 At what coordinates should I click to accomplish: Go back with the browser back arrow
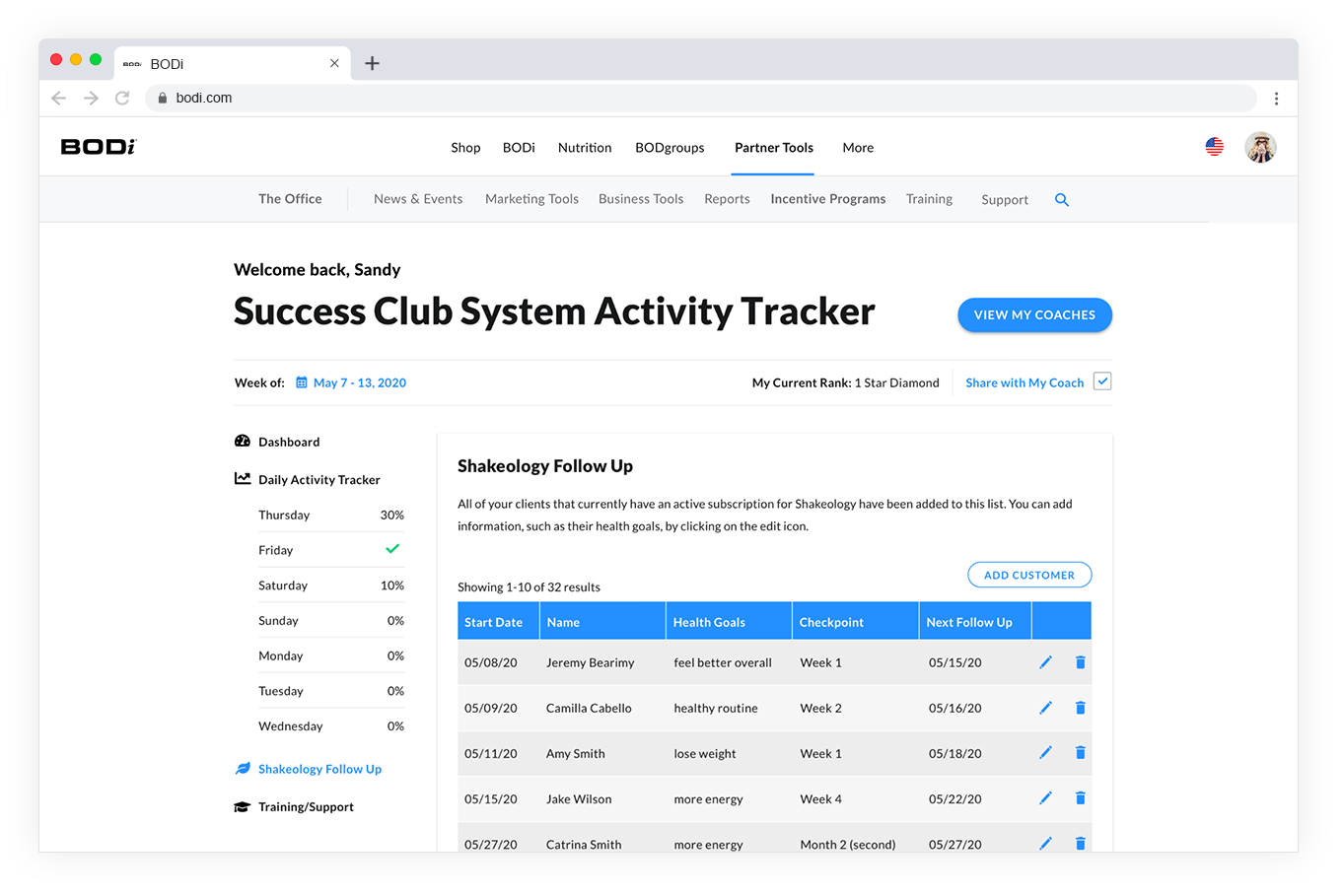point(59,98)
